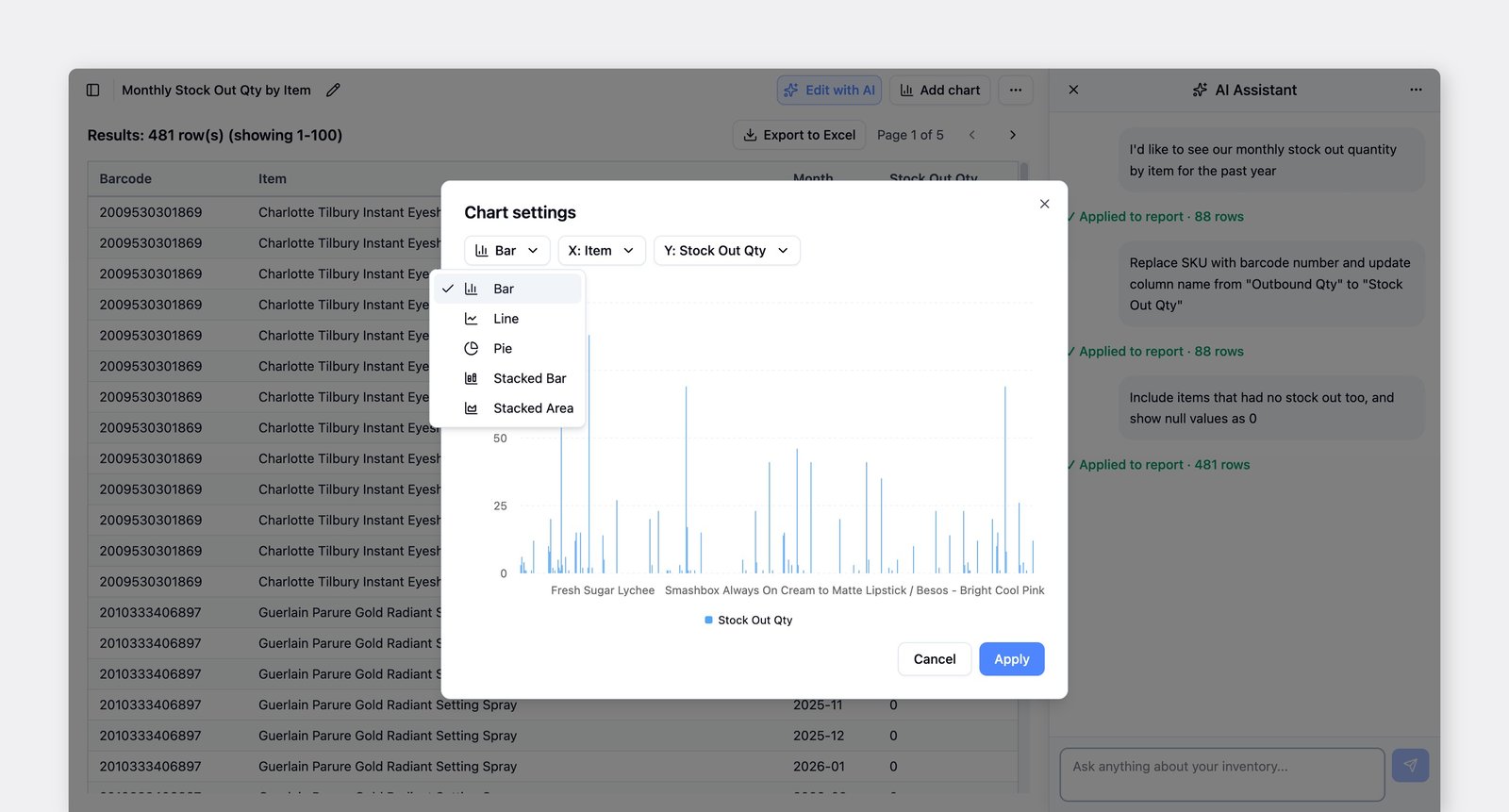Toggle the sidebar panel icon
The width and height of the screenshot is (1509, 812).
[92, 91]
